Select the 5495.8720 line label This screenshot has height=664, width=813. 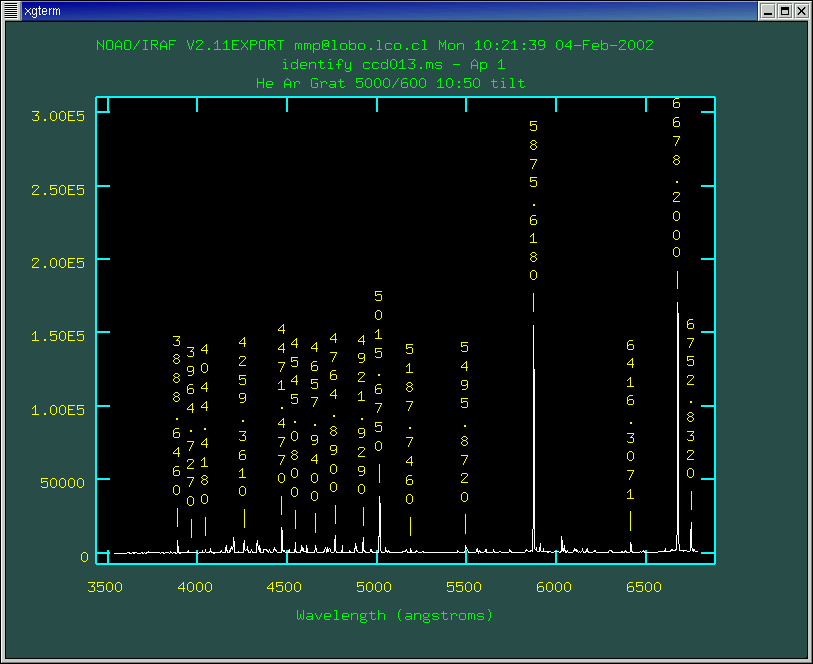pyautogui.click(x=465, y=422)
